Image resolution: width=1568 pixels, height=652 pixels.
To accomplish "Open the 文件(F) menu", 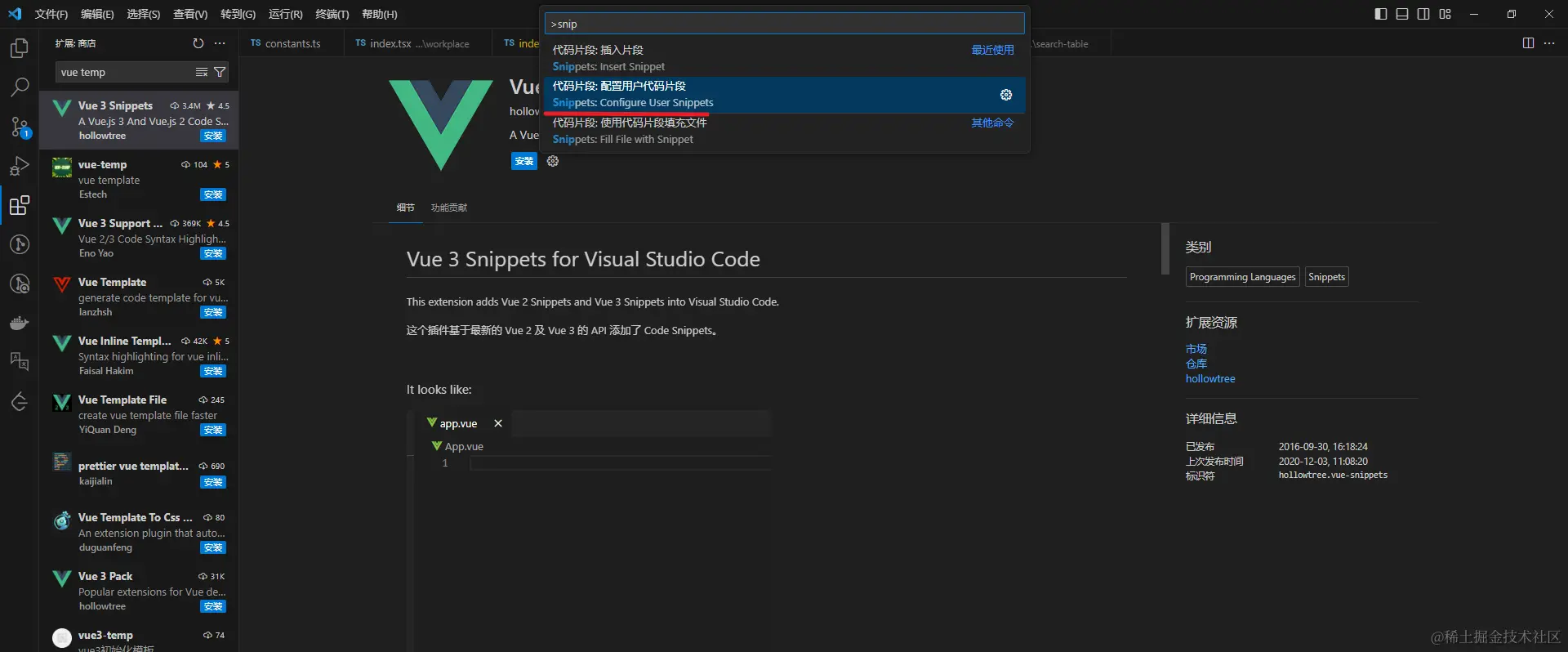I will point(51,14).
